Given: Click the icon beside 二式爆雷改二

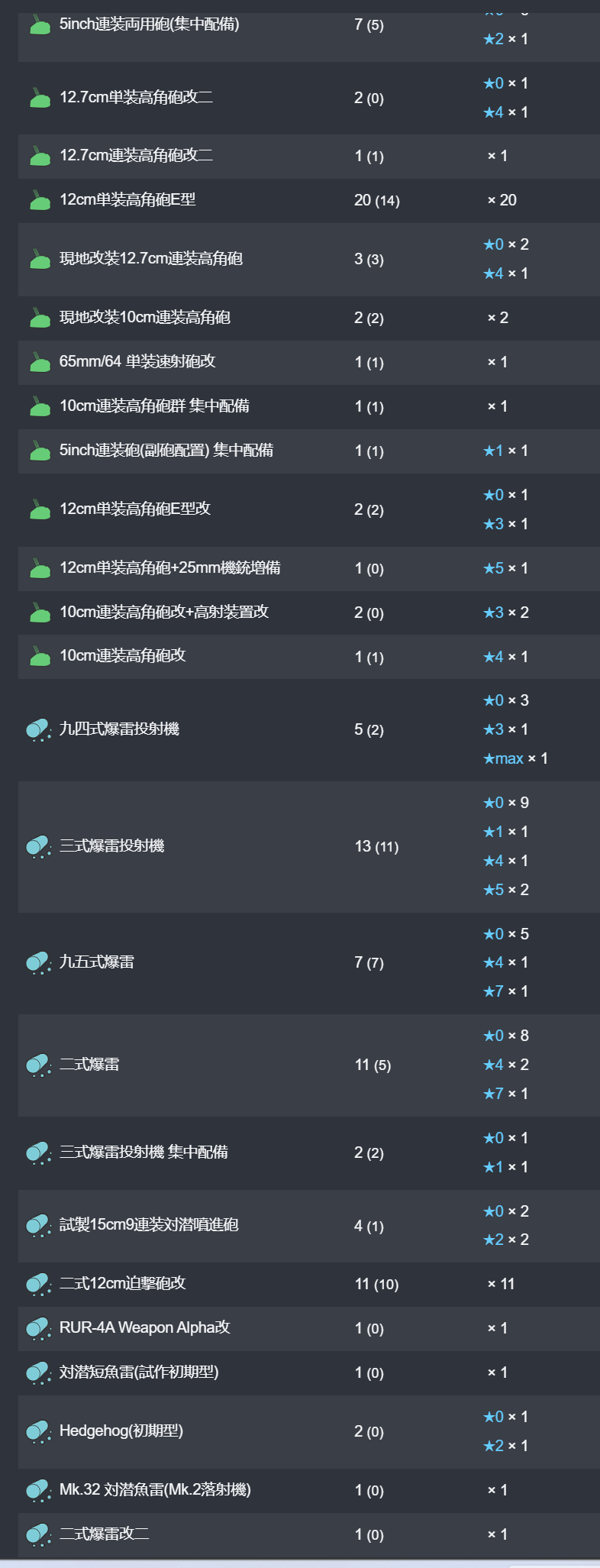Looking at the screenshot, I should click(39, 1534).
